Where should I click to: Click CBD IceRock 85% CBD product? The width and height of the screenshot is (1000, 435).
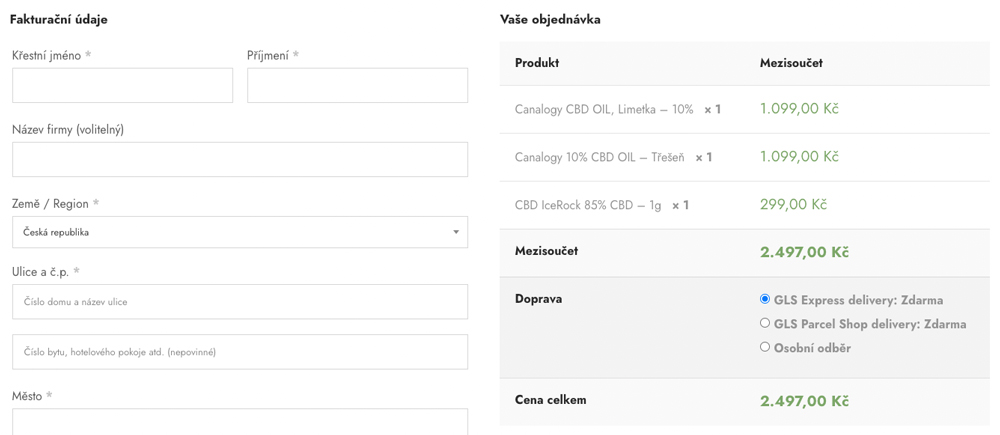click(588, 206)
